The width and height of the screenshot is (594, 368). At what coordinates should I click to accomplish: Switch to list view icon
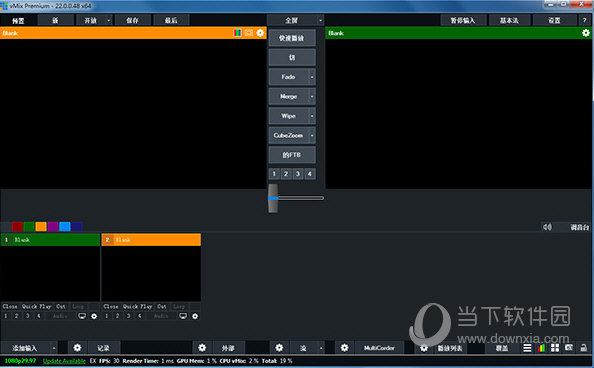527,348
